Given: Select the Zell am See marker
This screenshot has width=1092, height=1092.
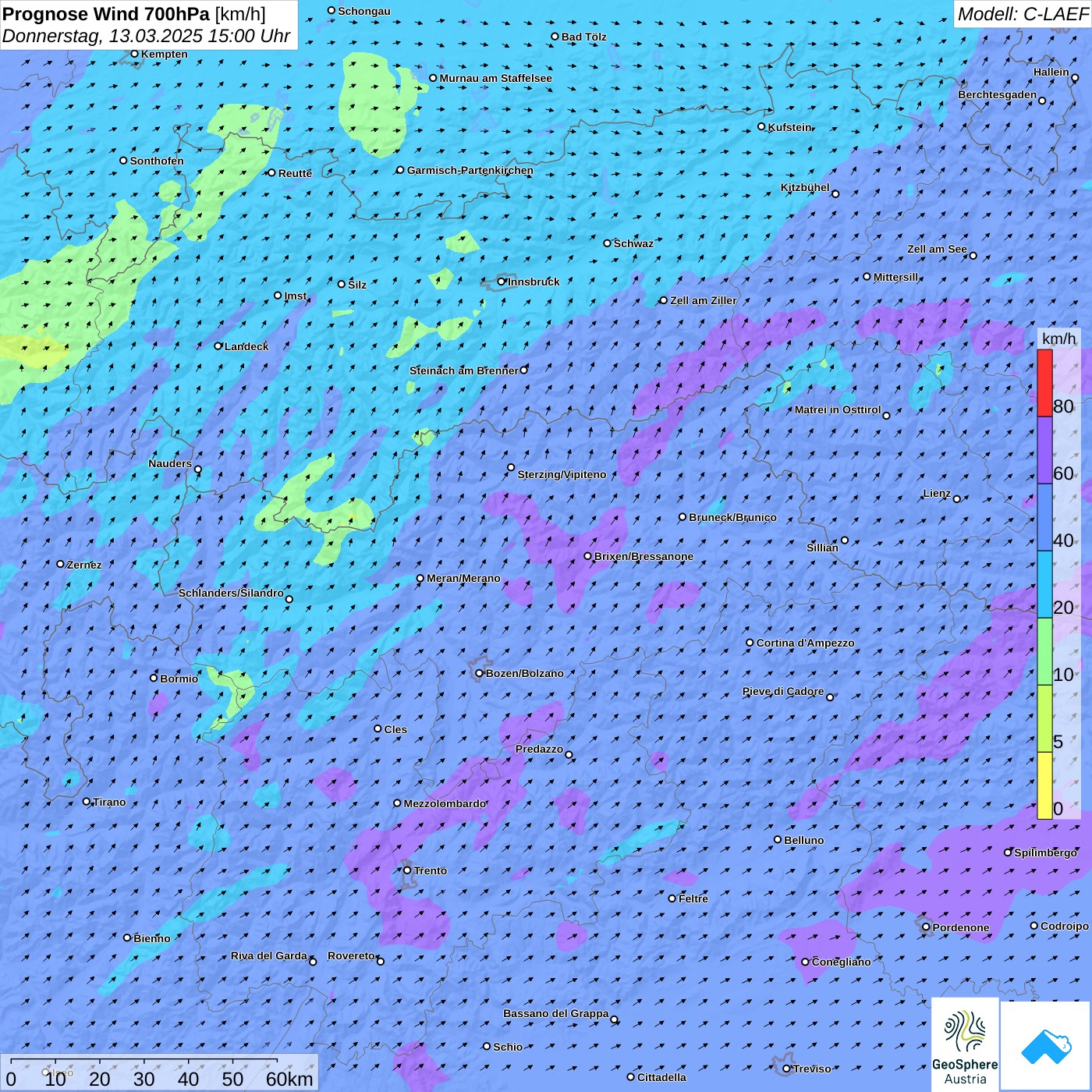Looking at the screenshot, I should click(973, 255).
